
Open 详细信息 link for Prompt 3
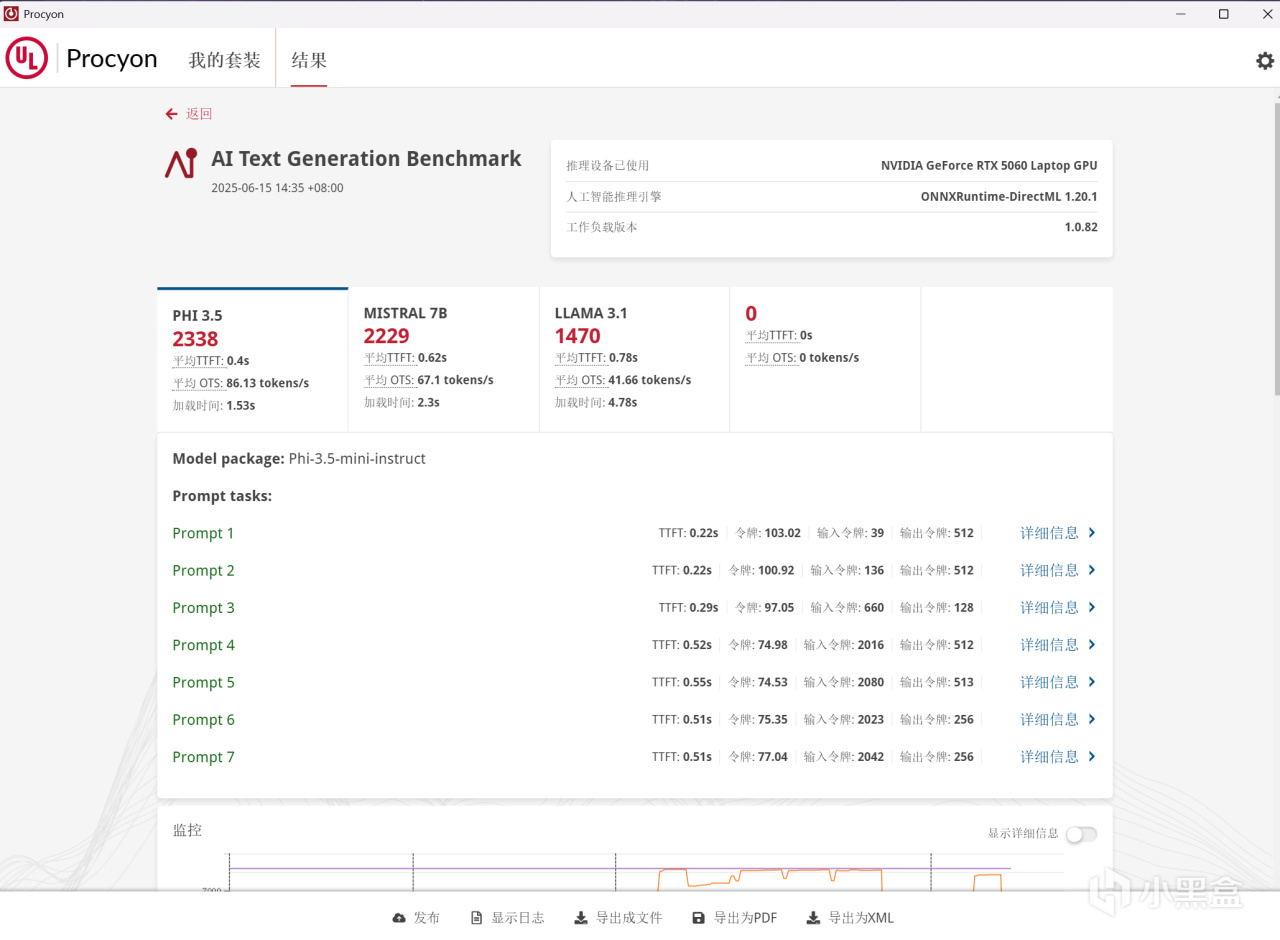point(1050,608)
